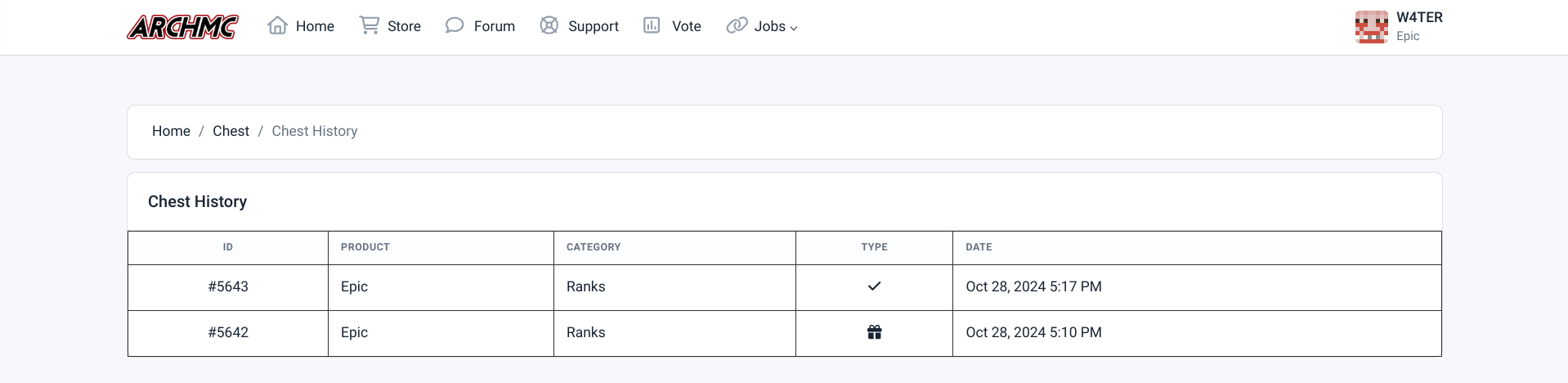Click the Support lifebuoy icon

[549, 25]
